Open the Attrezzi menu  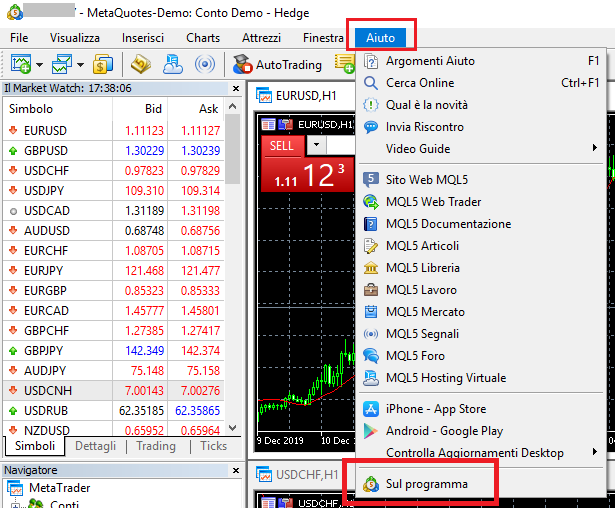click(261, 38)
